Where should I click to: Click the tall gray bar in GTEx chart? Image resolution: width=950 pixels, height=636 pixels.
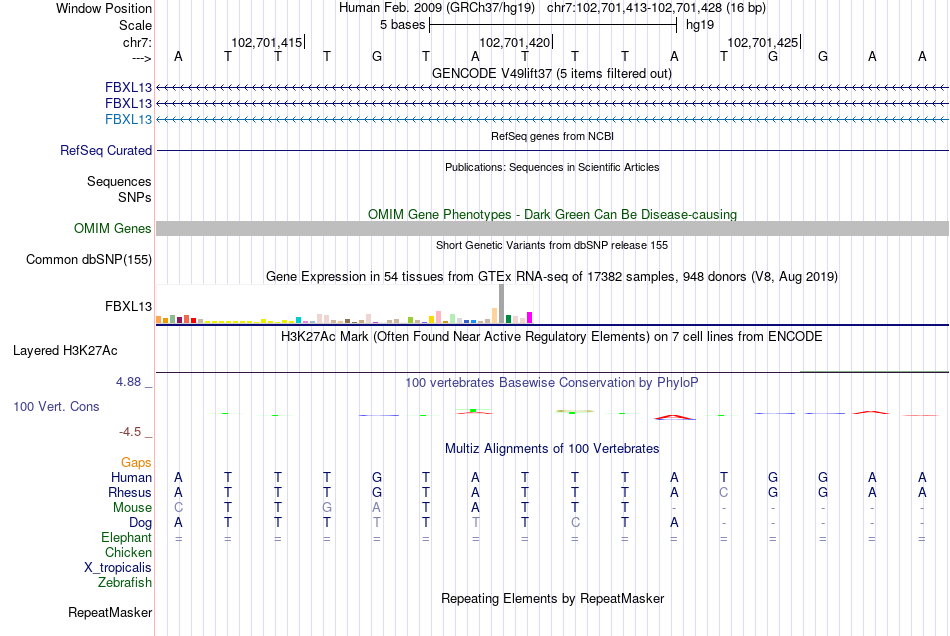[x=502, y=303]
